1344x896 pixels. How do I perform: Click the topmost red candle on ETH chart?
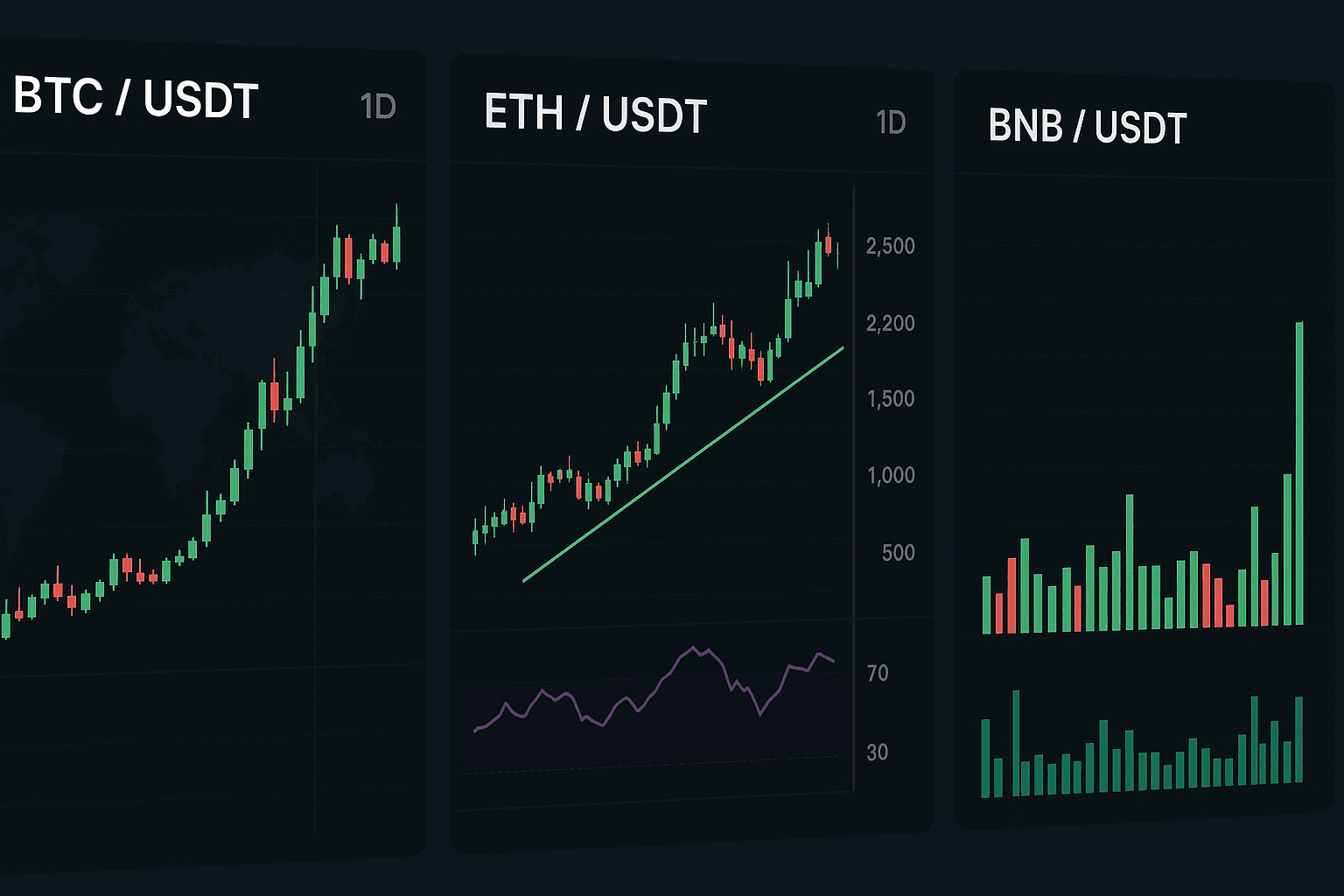(828, 244)
